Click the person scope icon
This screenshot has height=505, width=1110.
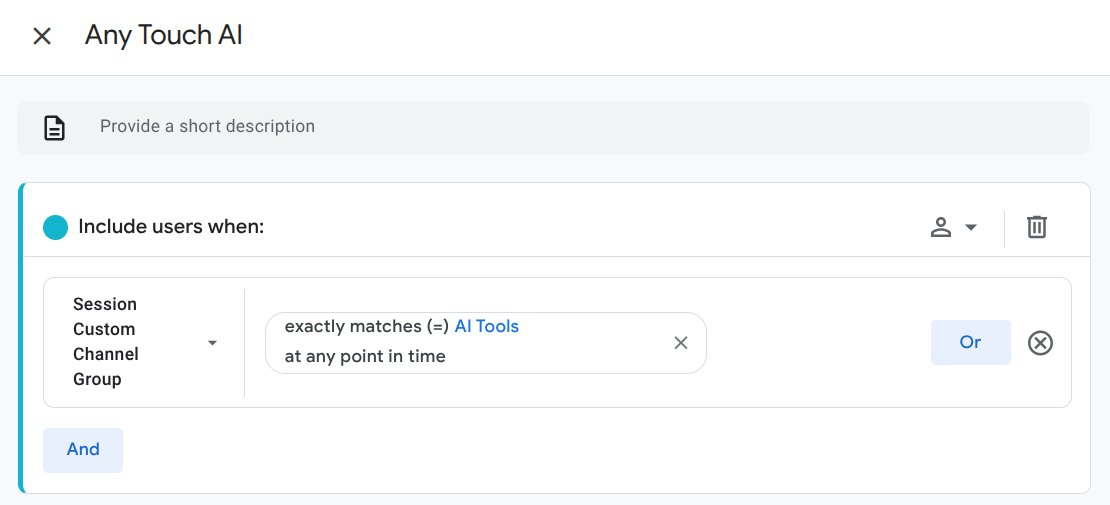(x=940, y=228)
